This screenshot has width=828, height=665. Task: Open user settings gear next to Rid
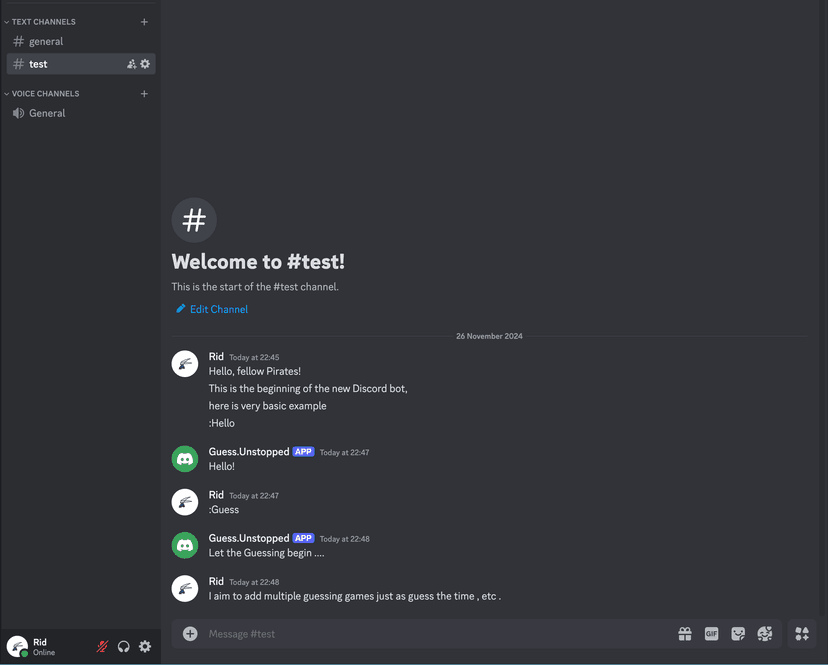coord(145,646)
